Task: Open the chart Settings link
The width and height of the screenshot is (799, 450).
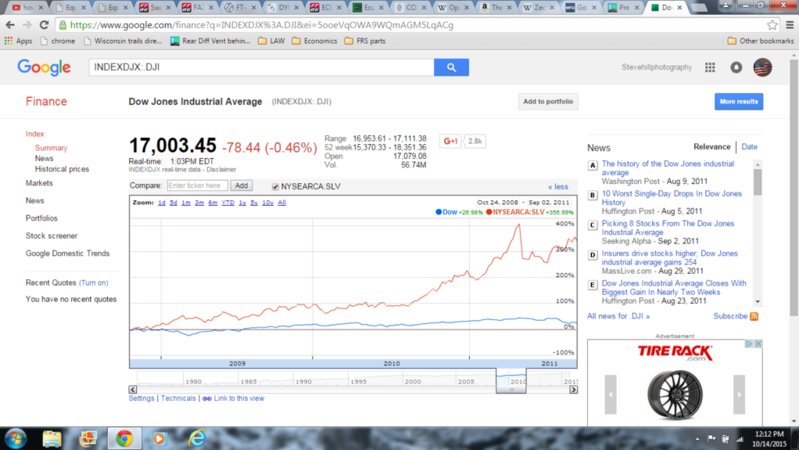Action: [141, 399]
